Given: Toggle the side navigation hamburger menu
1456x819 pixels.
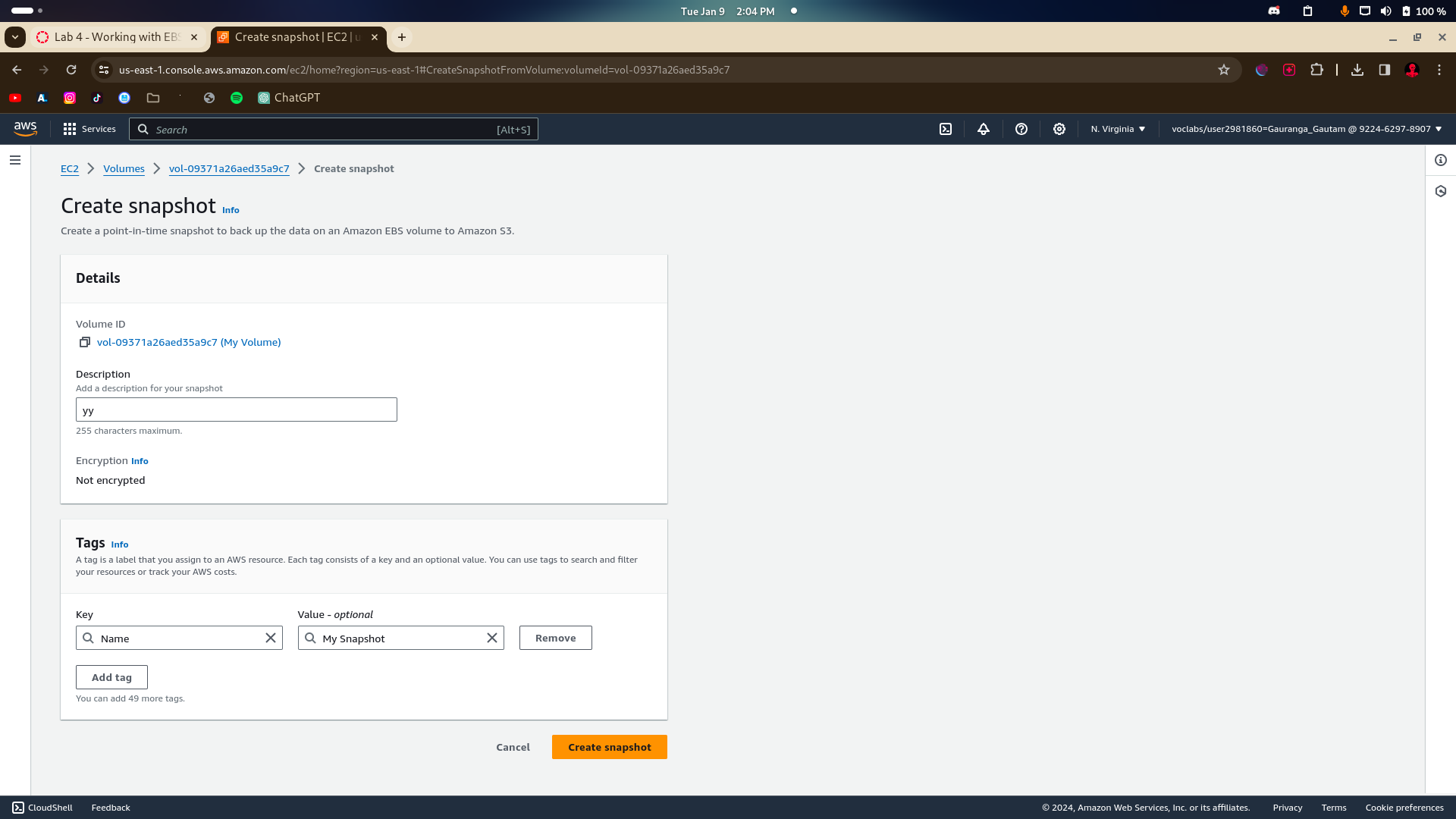Looking at the screenshot, I should click(15, 160).
